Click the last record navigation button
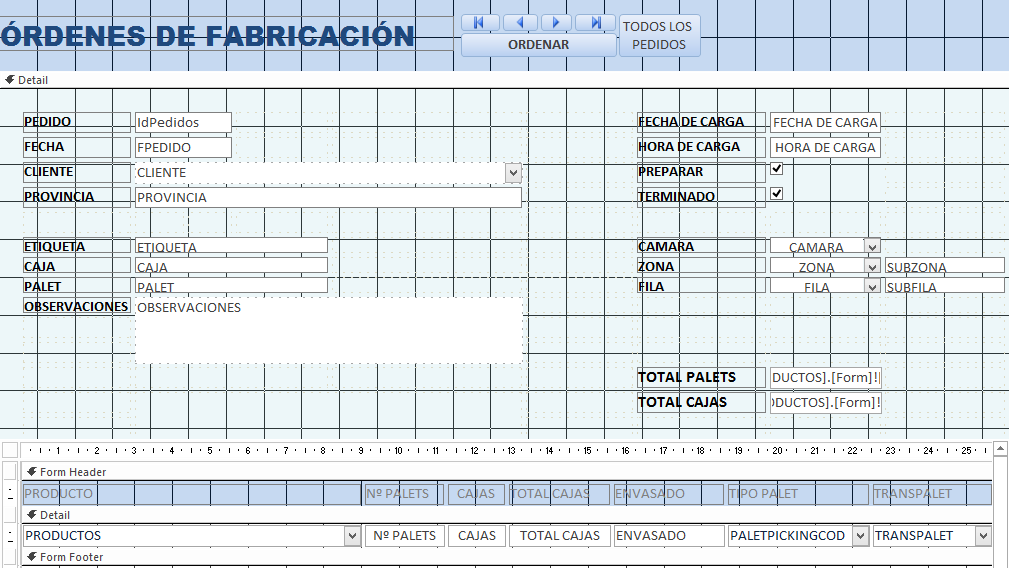 596,22
